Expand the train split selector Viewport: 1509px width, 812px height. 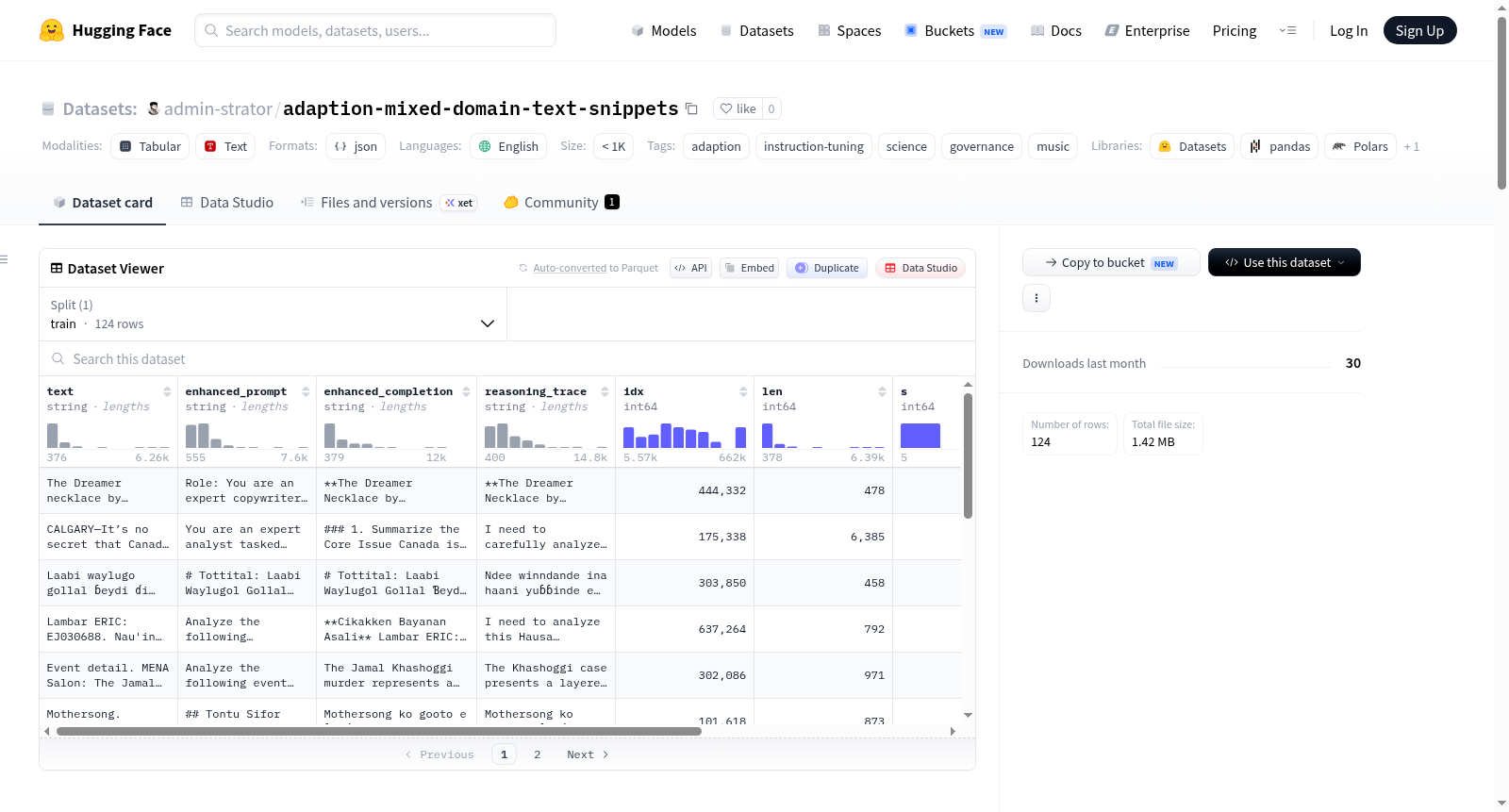(x=273, y=314)
